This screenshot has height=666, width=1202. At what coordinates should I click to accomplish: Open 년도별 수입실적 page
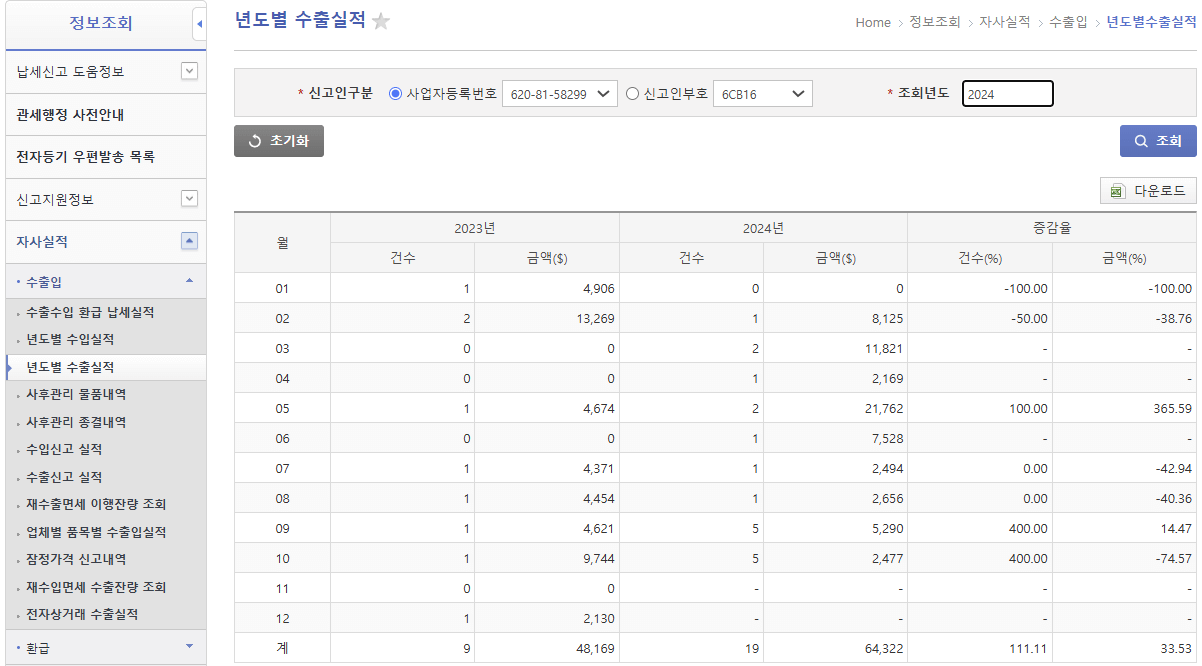point(70,340)
